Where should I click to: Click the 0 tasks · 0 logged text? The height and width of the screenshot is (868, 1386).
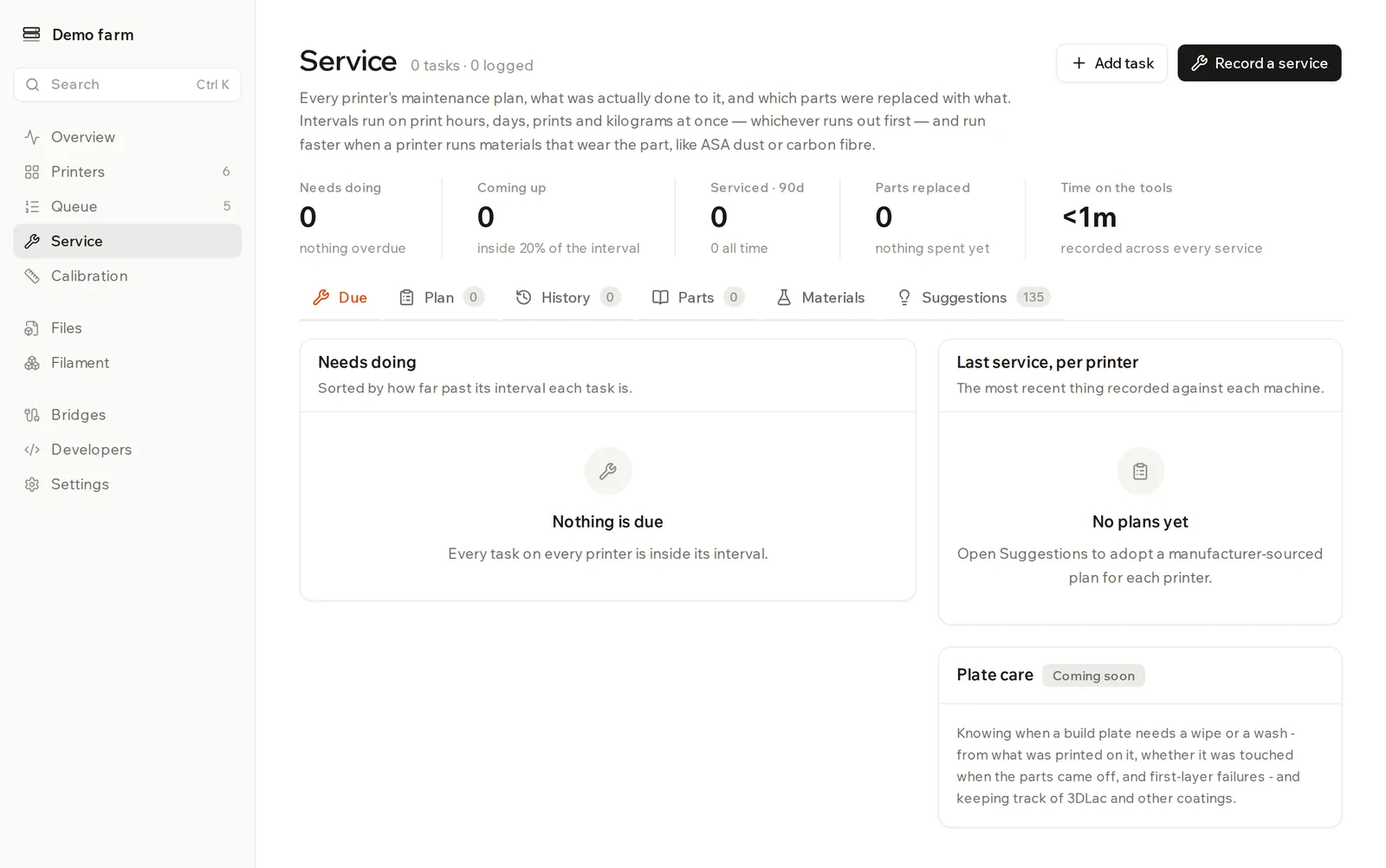tap(472, 65)
